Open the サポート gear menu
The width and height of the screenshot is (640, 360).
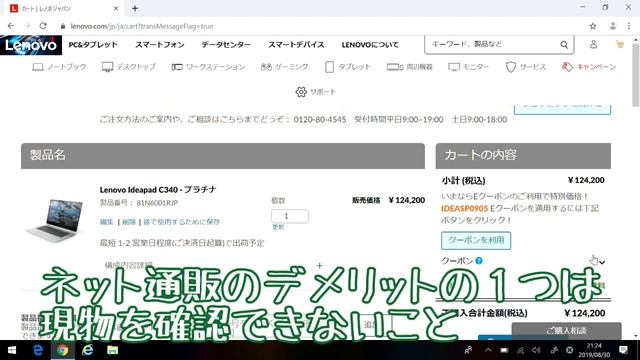(x=316, y=92)
